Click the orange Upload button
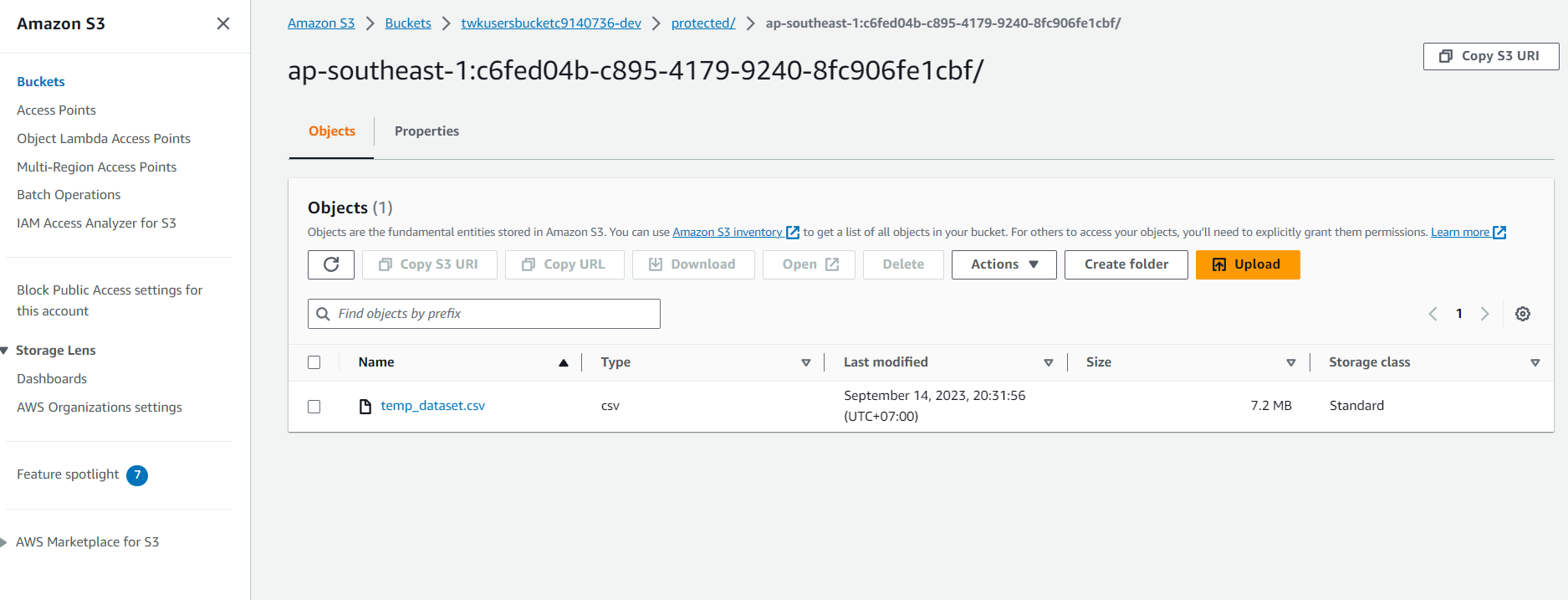Image resolution: width=1568 pixels, height=600 pixels. [1247, 264]
